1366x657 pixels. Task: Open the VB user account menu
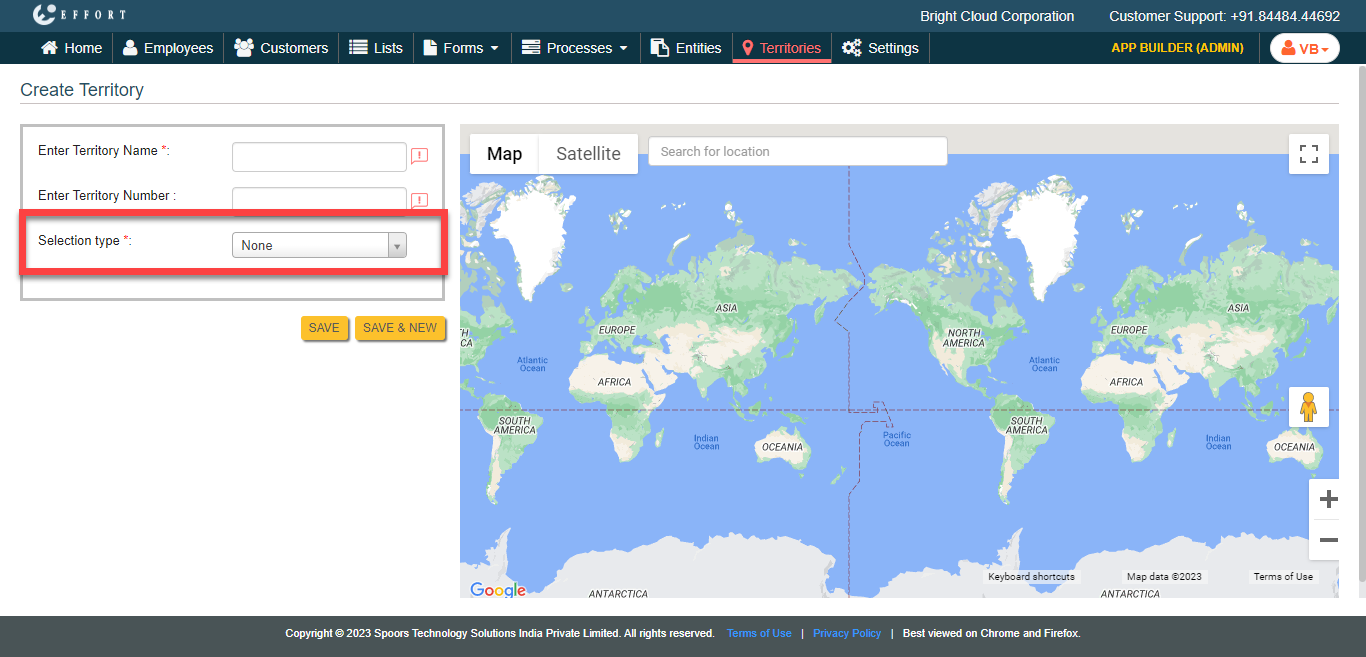coord(1304,48)
